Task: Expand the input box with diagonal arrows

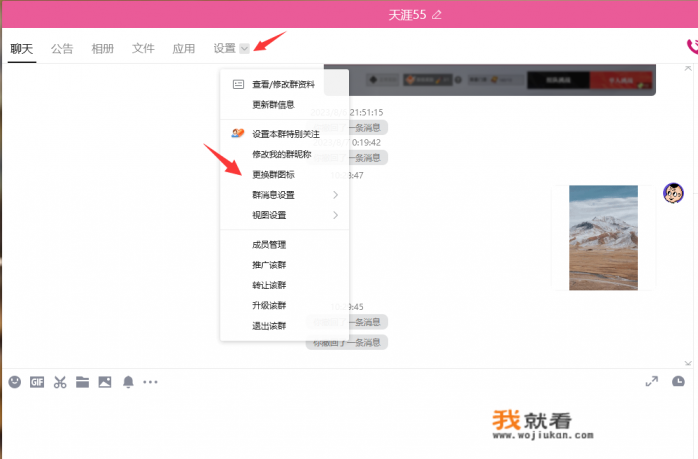Action: pos(652,382)
